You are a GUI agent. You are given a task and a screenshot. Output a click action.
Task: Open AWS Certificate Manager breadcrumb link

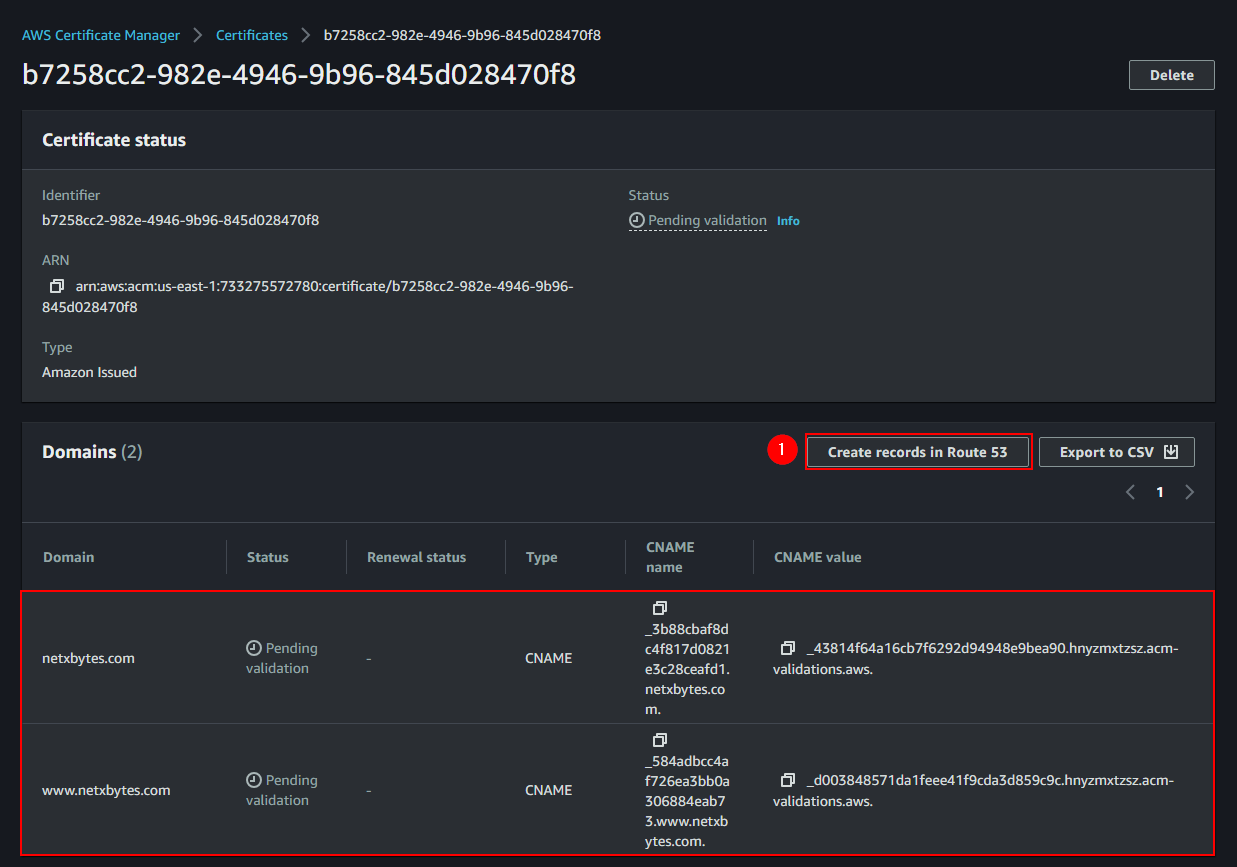[101, 35]
